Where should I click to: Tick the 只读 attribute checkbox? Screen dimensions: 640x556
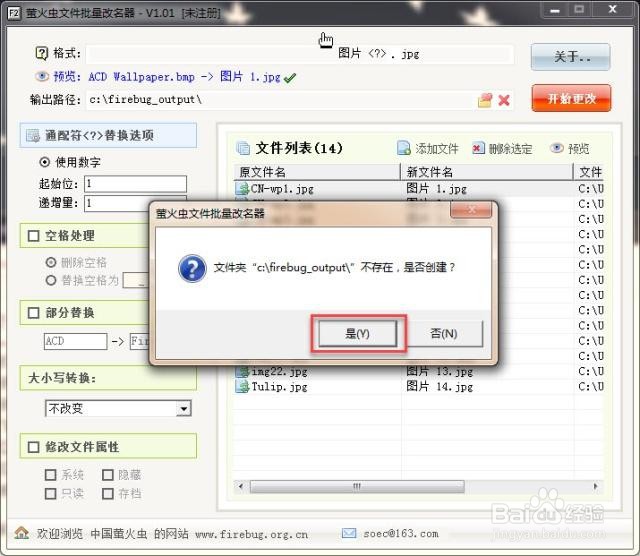coord(51,494)
